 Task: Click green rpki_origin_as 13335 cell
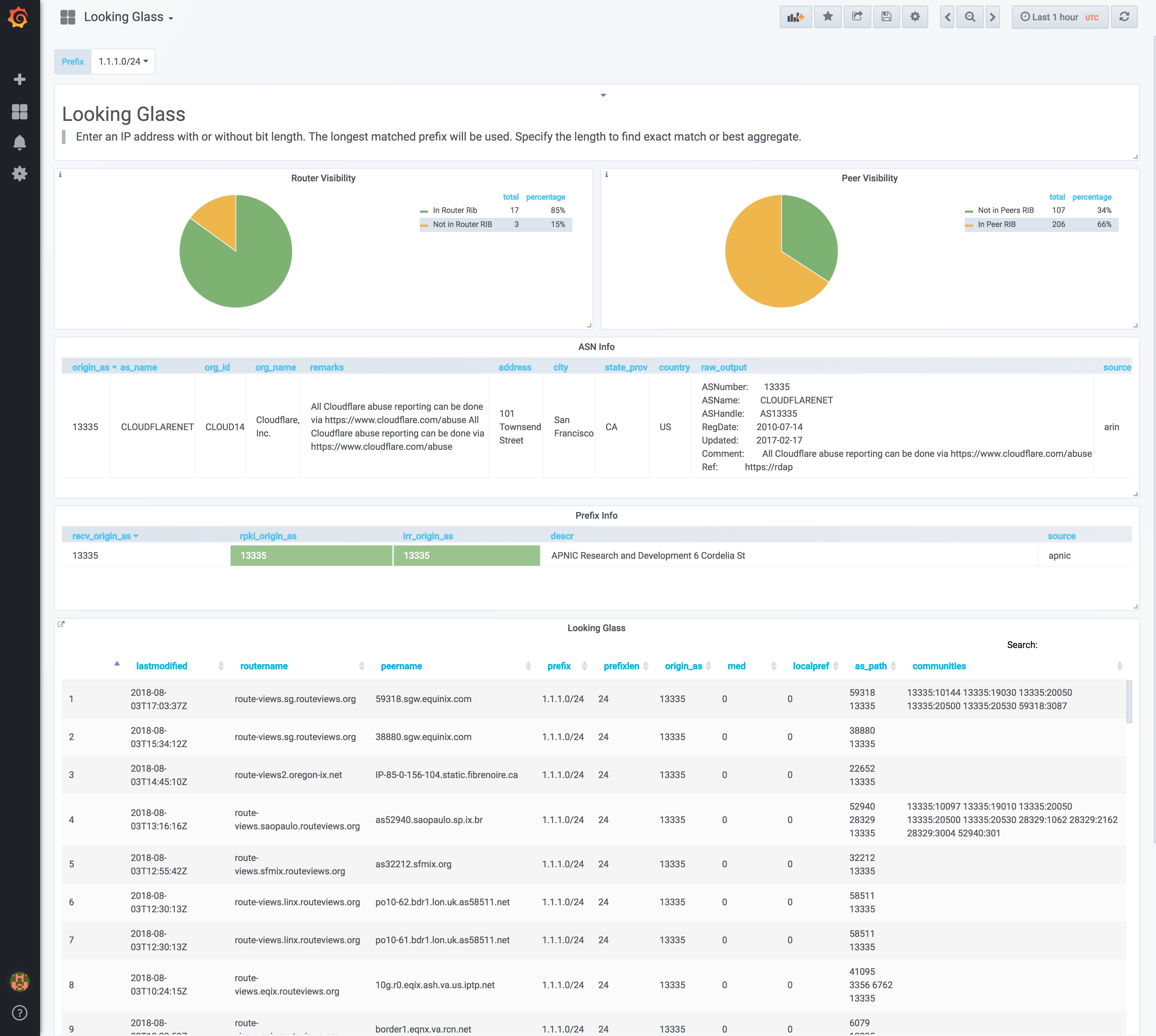[x=311, y=556]
